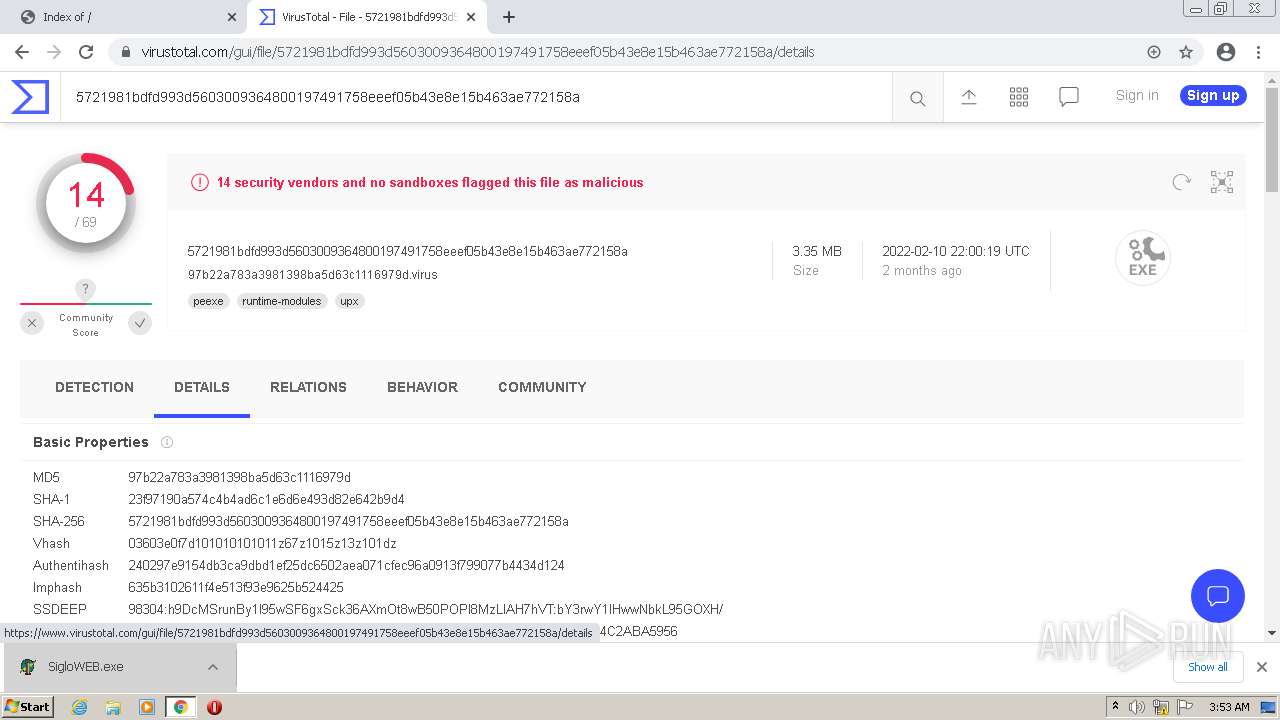This screenshot has height=720, width=1280.
Task: Open the Chrome profile icon
Action: 1225,52
